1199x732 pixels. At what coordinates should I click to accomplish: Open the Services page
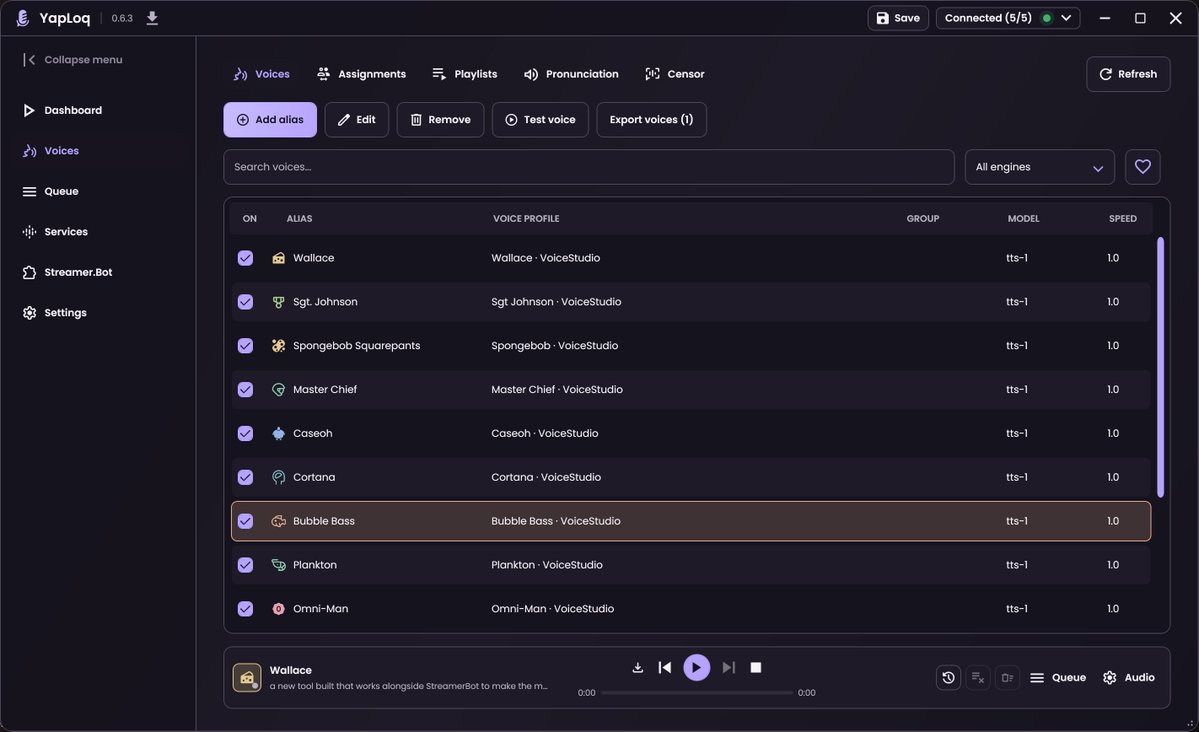click(x=55, y=232)
